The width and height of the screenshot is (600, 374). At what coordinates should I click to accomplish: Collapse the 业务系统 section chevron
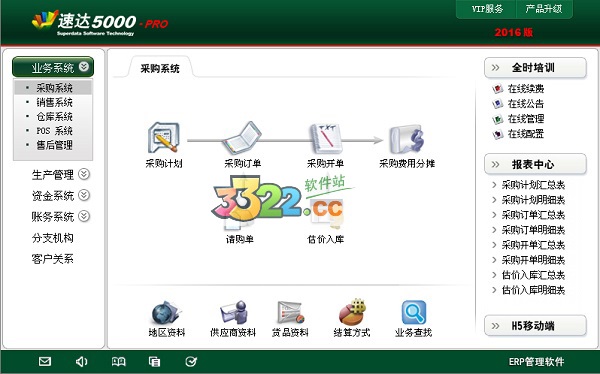(x=84, y=67)
